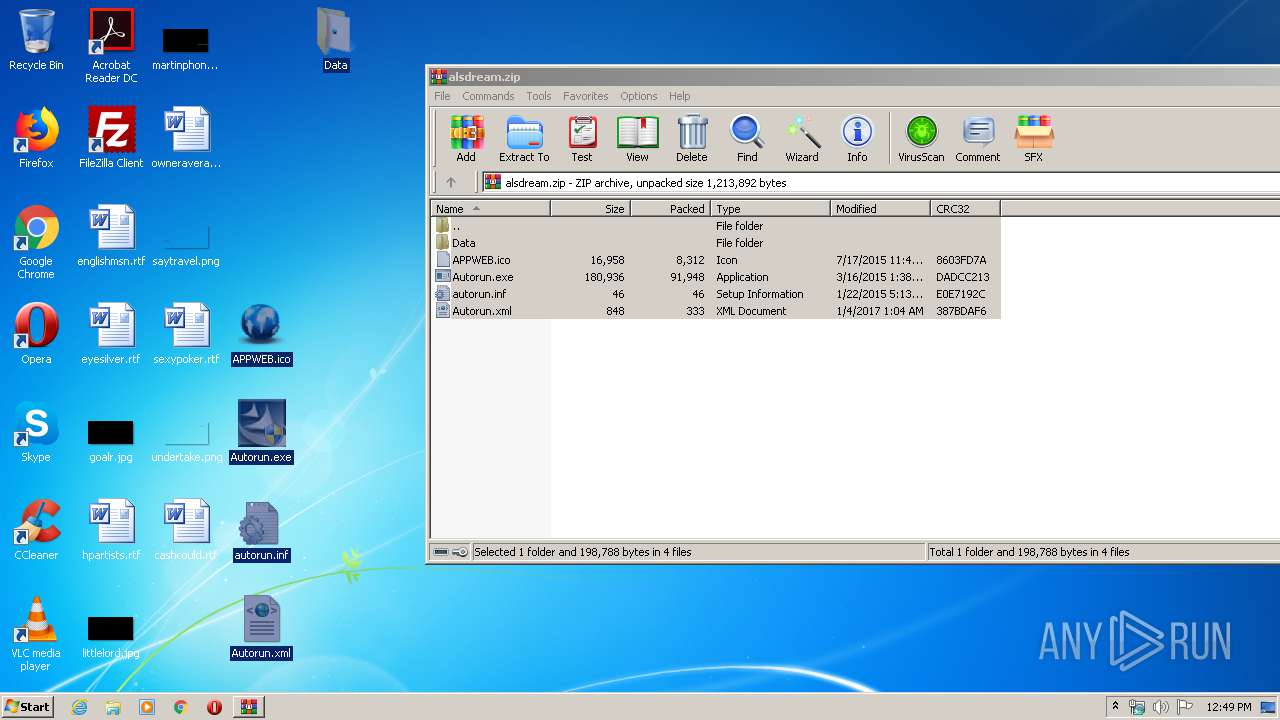
Task: Select APPWEB.ico file on desktop
Action: click(x=261, y=334)
